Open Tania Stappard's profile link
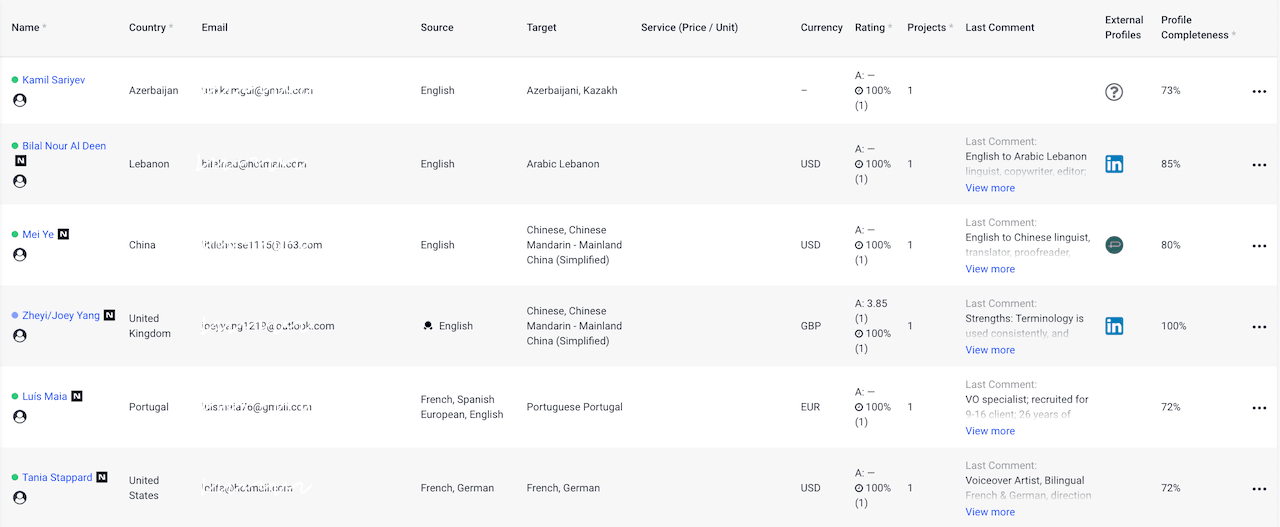Screen dimensions: 1280x527 [x=57, y=478]
